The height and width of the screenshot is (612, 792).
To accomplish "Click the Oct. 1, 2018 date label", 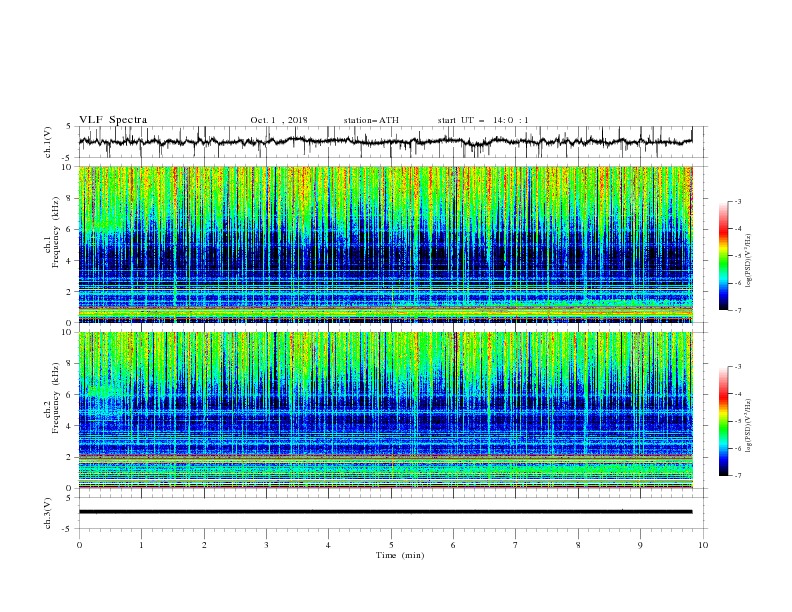I will 279,120.
